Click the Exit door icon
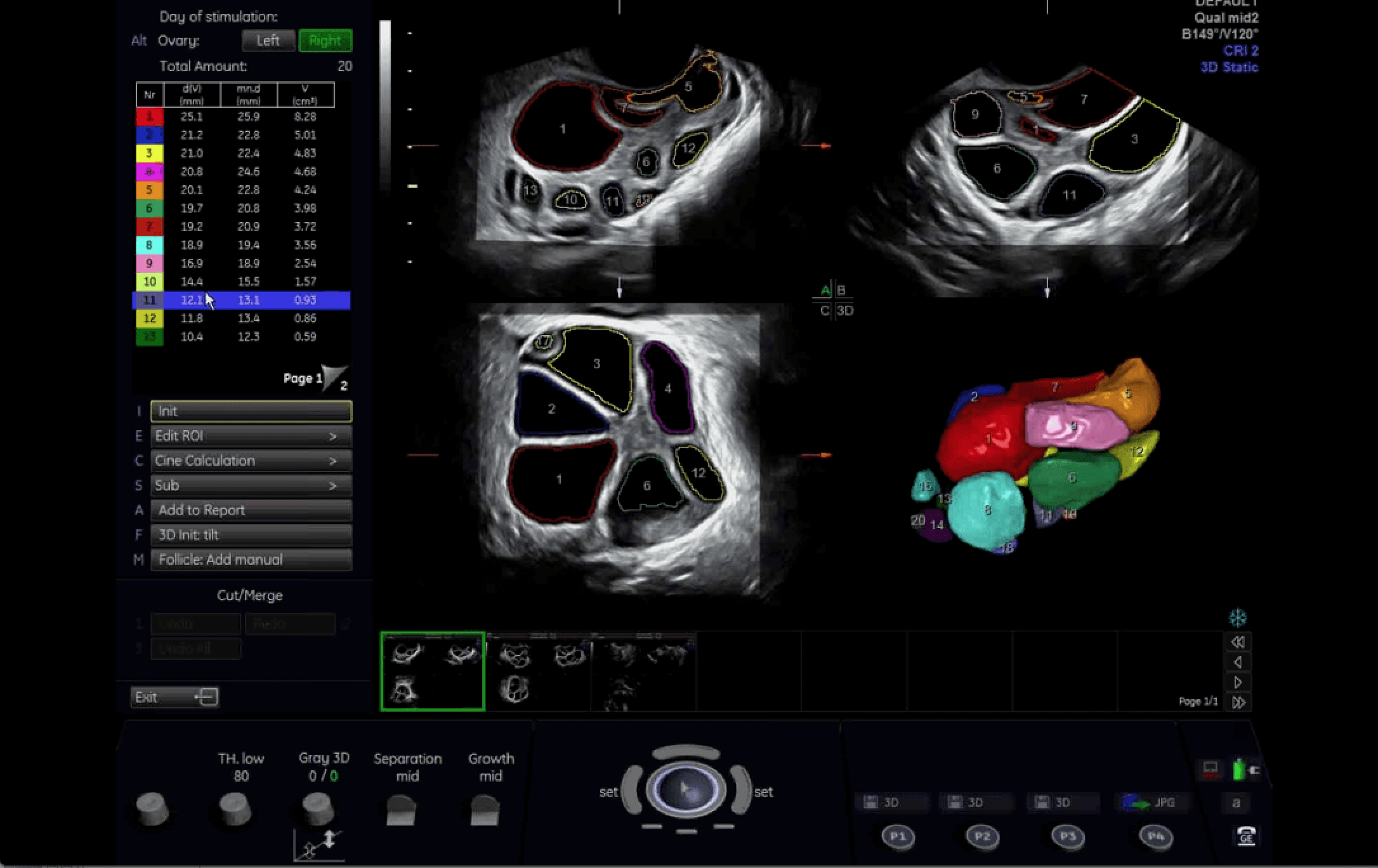 point(206,697)
